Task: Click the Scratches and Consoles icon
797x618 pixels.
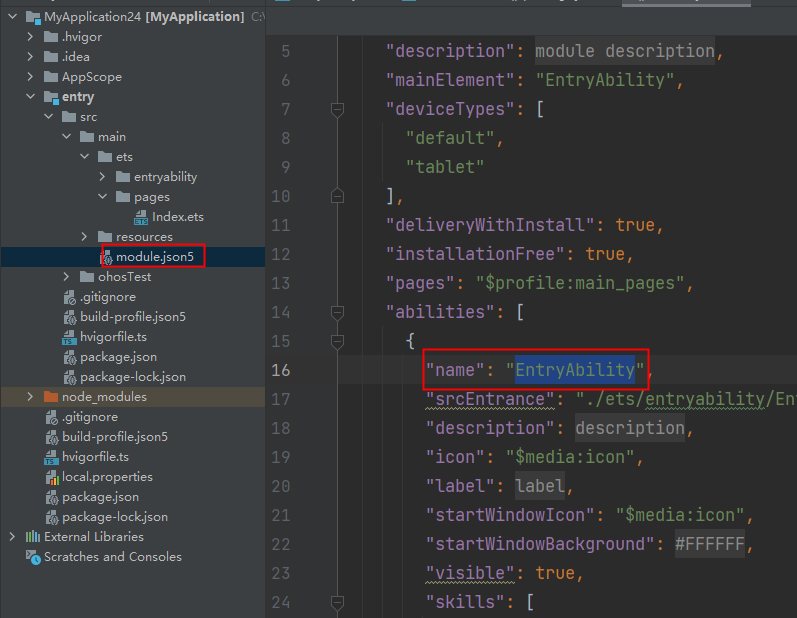Action: [x=33, y=557]
